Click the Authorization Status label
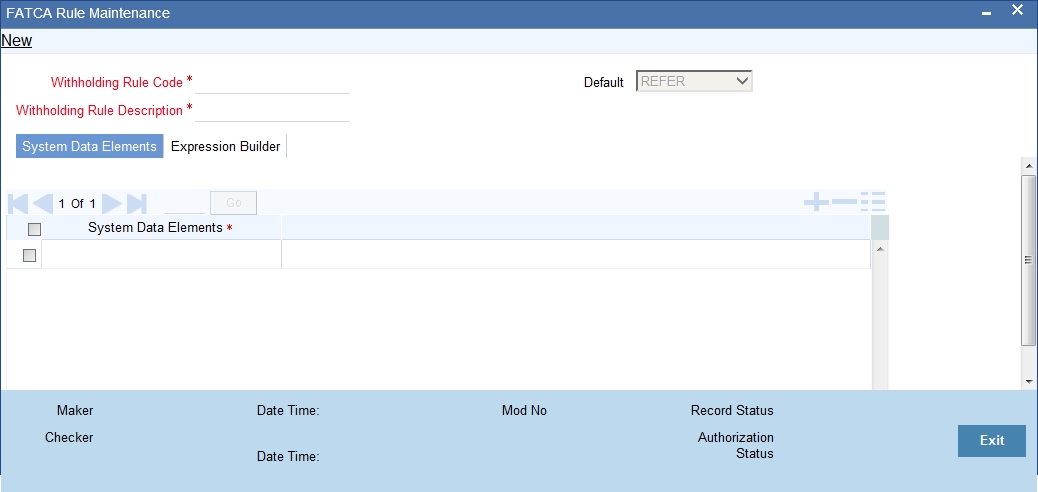 click(x=736, y=446)
